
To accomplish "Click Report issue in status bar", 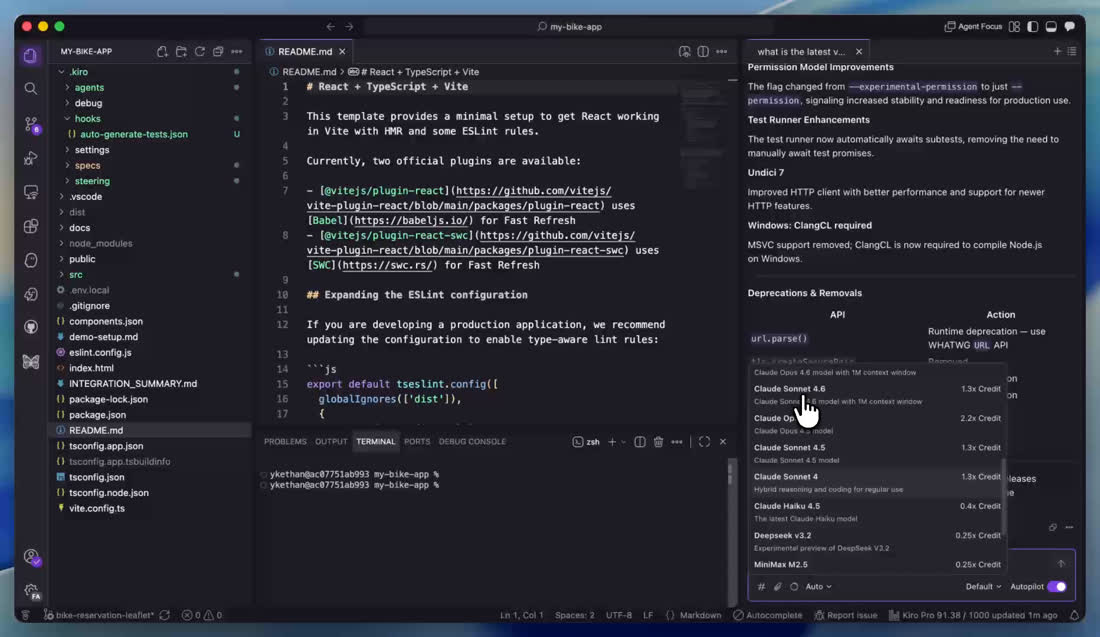I will pos(845,615).
